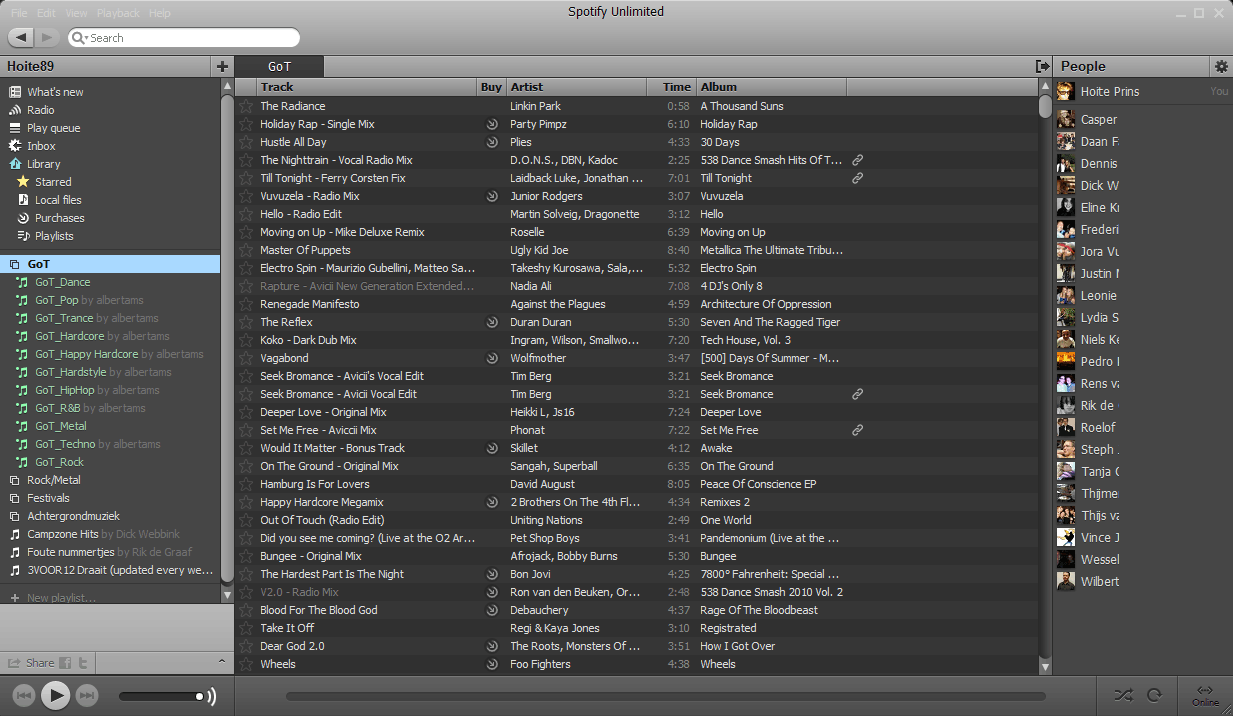This screenshot has height=716, width=1233.
Task: Collapse the People sidebar arrow
Action: coord(1042,66)
